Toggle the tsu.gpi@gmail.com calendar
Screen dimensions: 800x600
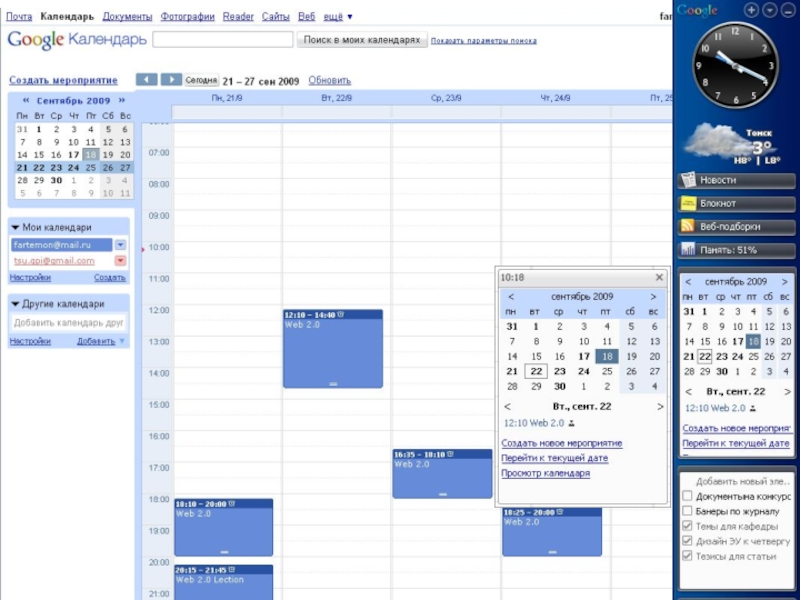(x=54, y=261)
